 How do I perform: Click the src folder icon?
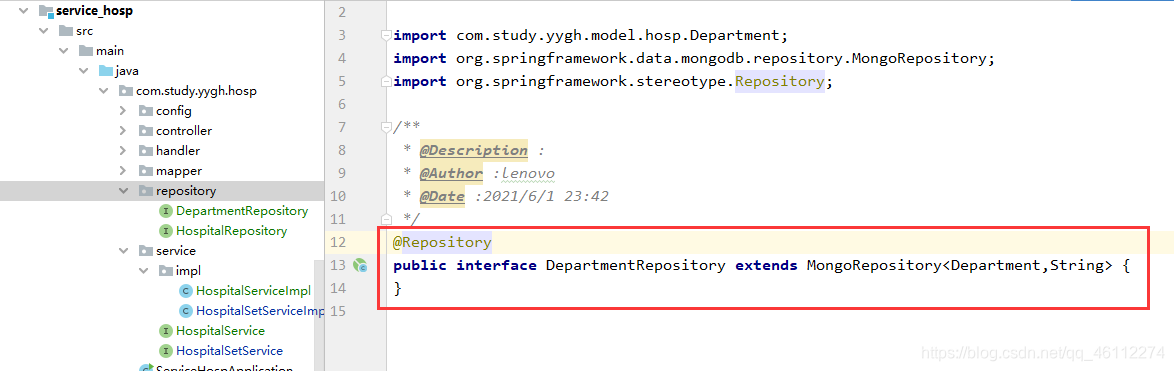coord(65,31)
